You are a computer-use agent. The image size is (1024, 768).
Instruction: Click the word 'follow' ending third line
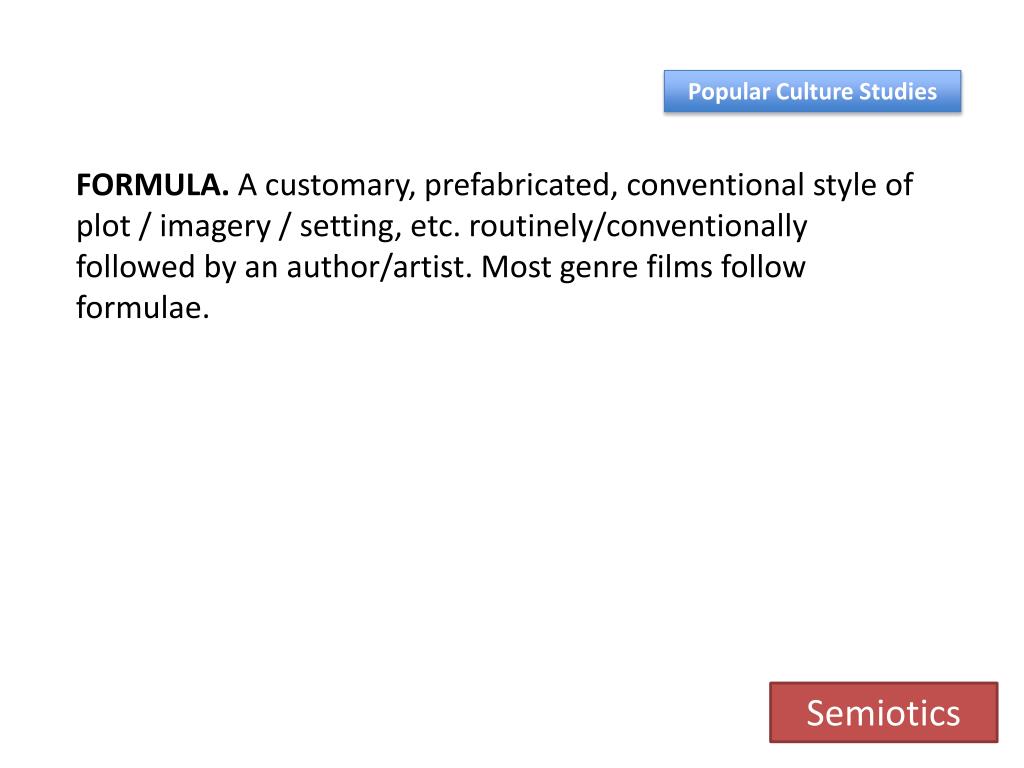pyautogui.click(x=763, y=267)
